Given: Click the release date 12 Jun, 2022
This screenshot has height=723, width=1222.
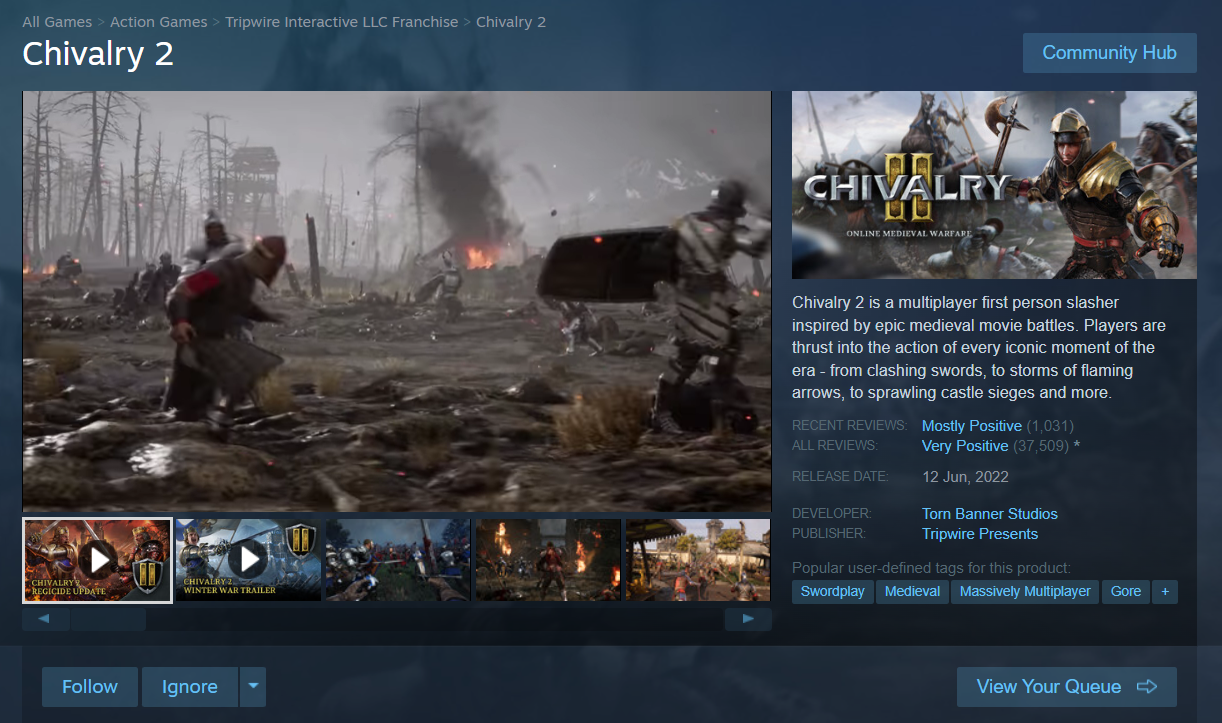Looking at the screenshot, I should pos(965,477).
